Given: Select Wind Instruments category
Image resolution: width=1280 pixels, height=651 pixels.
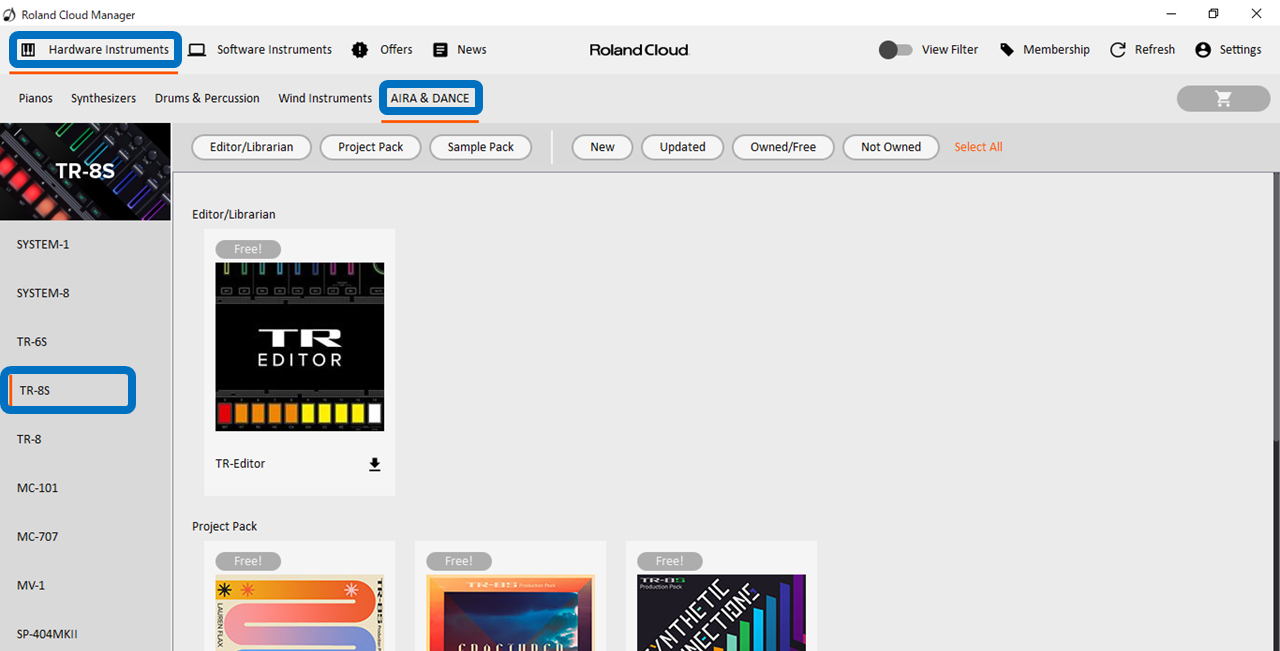Looking at the screenshot, I should tap(325, 98).
